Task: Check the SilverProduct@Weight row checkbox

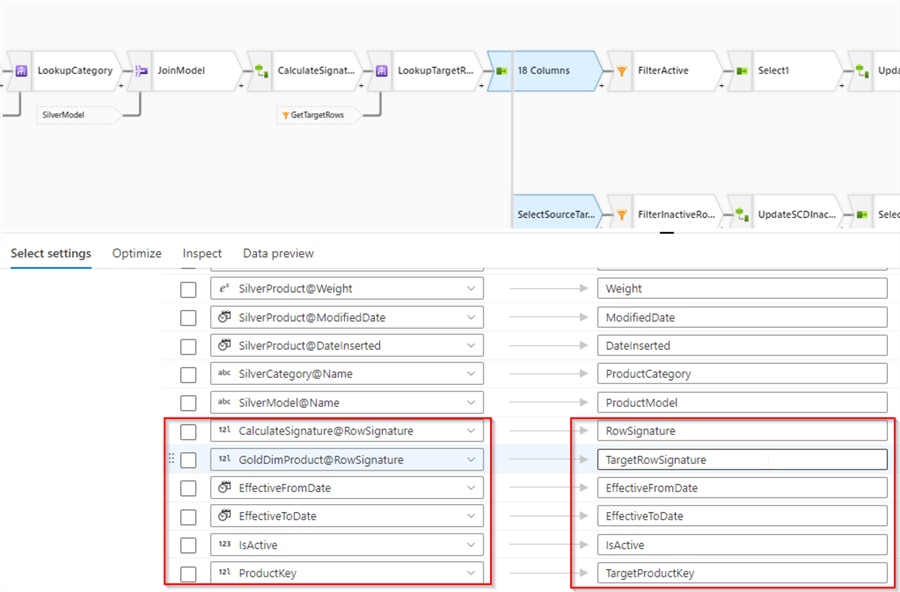Action: (188, 289)
